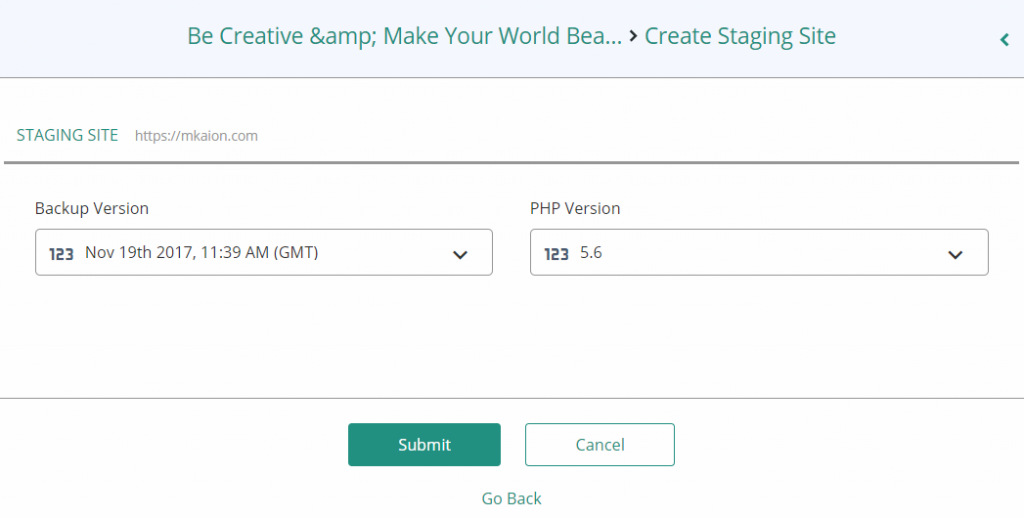1024x518 pixels.
Task: Expand the PHP Version dropdown arrow
Action: point(955,254)
